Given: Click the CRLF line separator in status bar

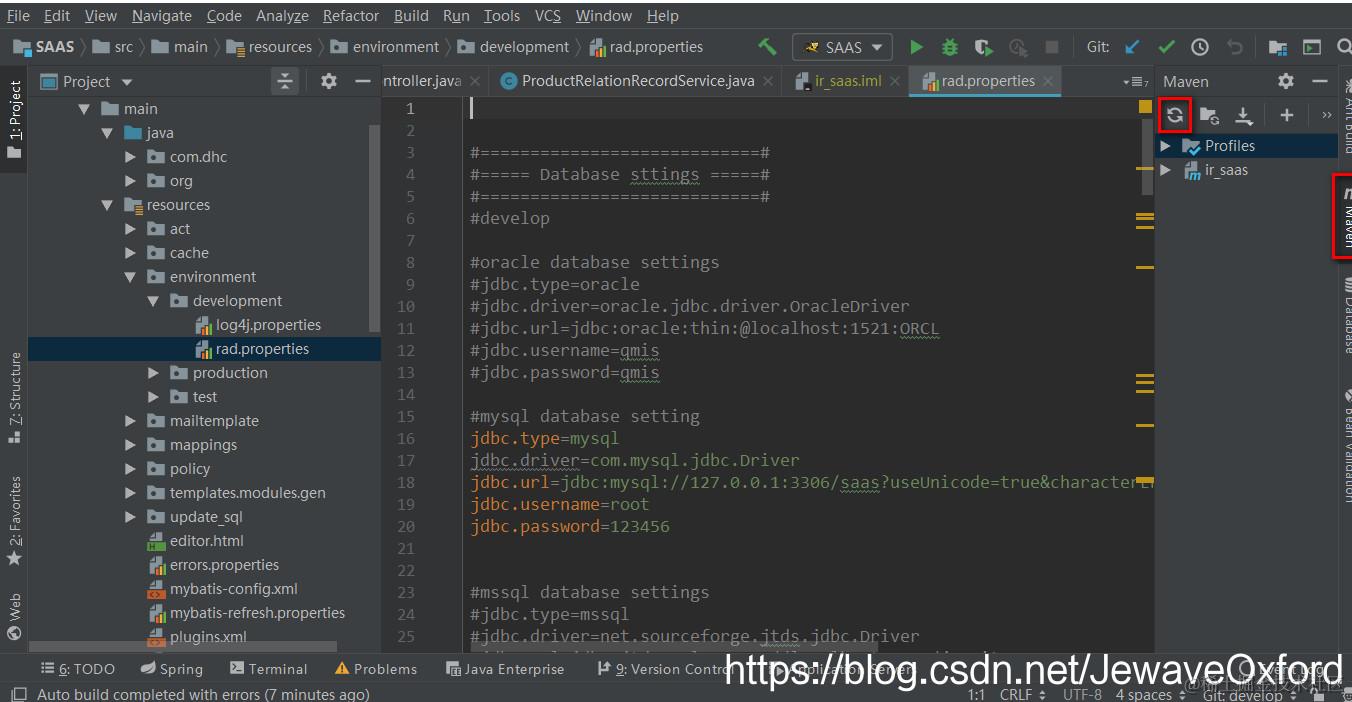Looking at the screenshot, I should pos(1022,694).
